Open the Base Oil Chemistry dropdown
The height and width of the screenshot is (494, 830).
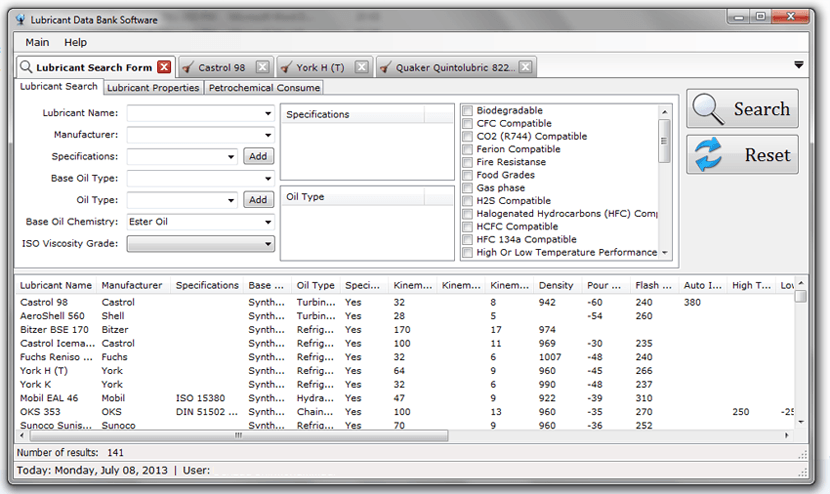[x=268, y=222]
